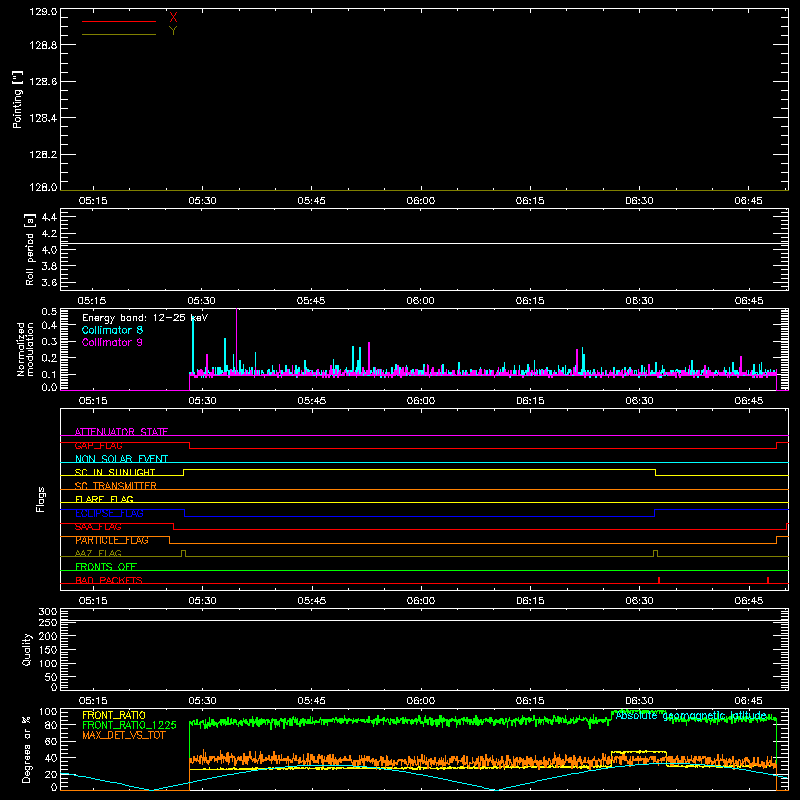
Task: Click 06:30 under the modulation plot
Action: [639, 401]
